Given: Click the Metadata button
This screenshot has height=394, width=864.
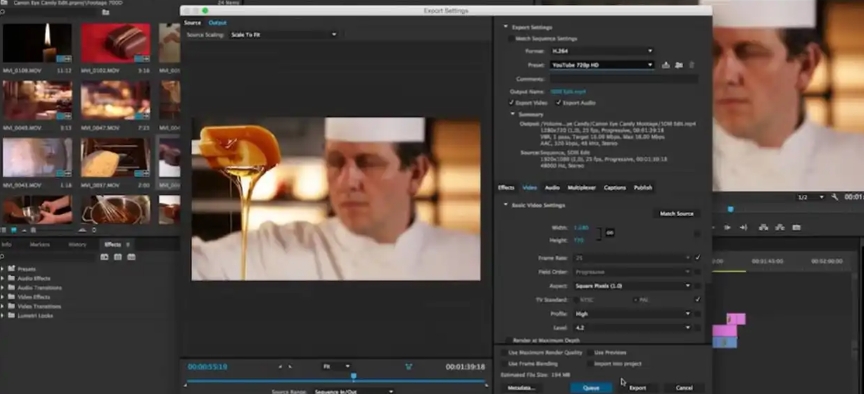Looking at the screenshot, I should [521, 388].
